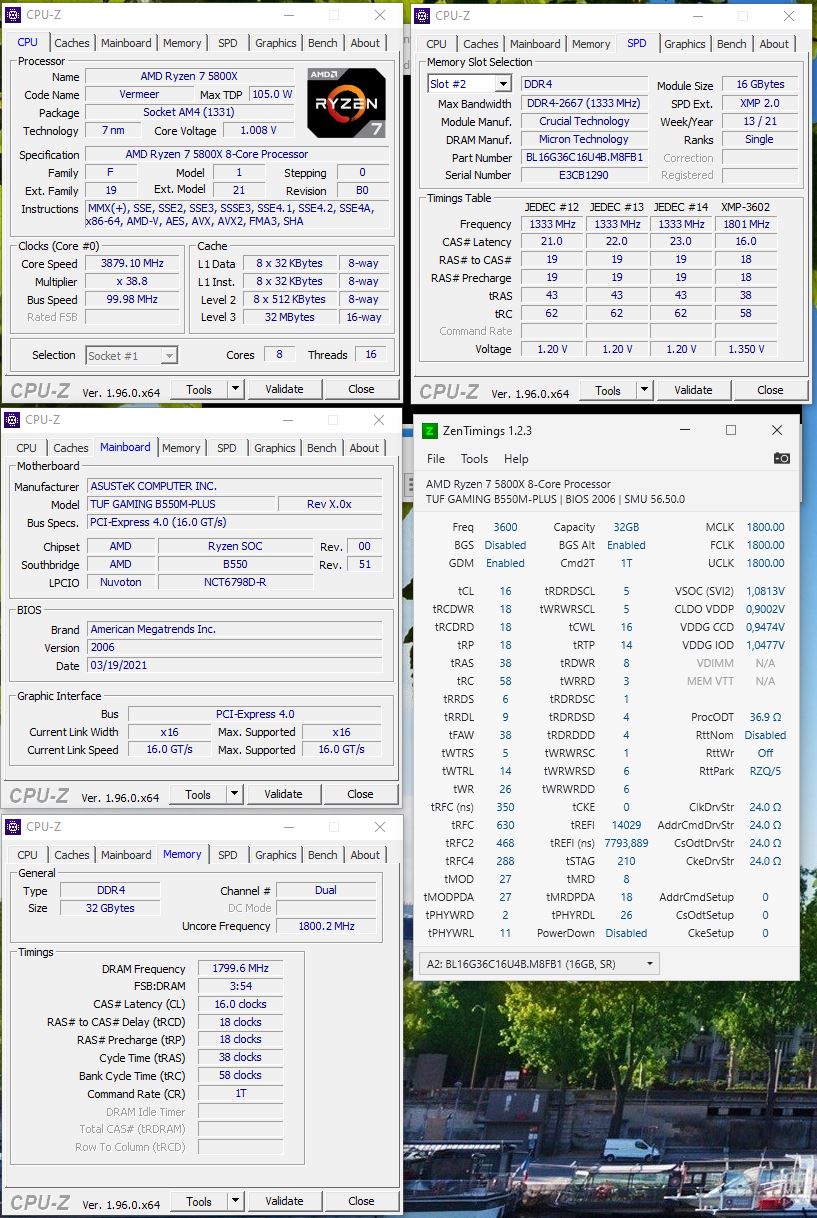This screenshot has width=817, height=1218.
Task: Select SPD tab in Mainboard window
Action: click(227, 448)
